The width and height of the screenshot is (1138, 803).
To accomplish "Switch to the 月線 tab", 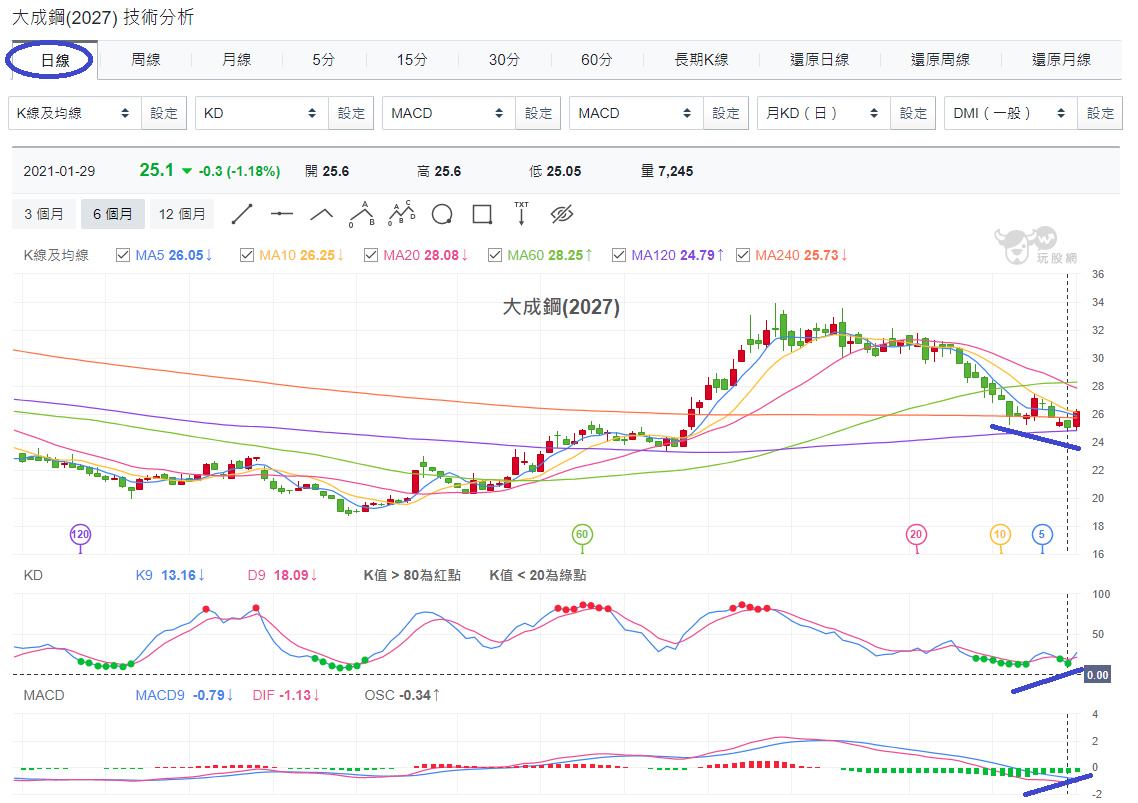I will pyautogui.click(x=237, y=60).
